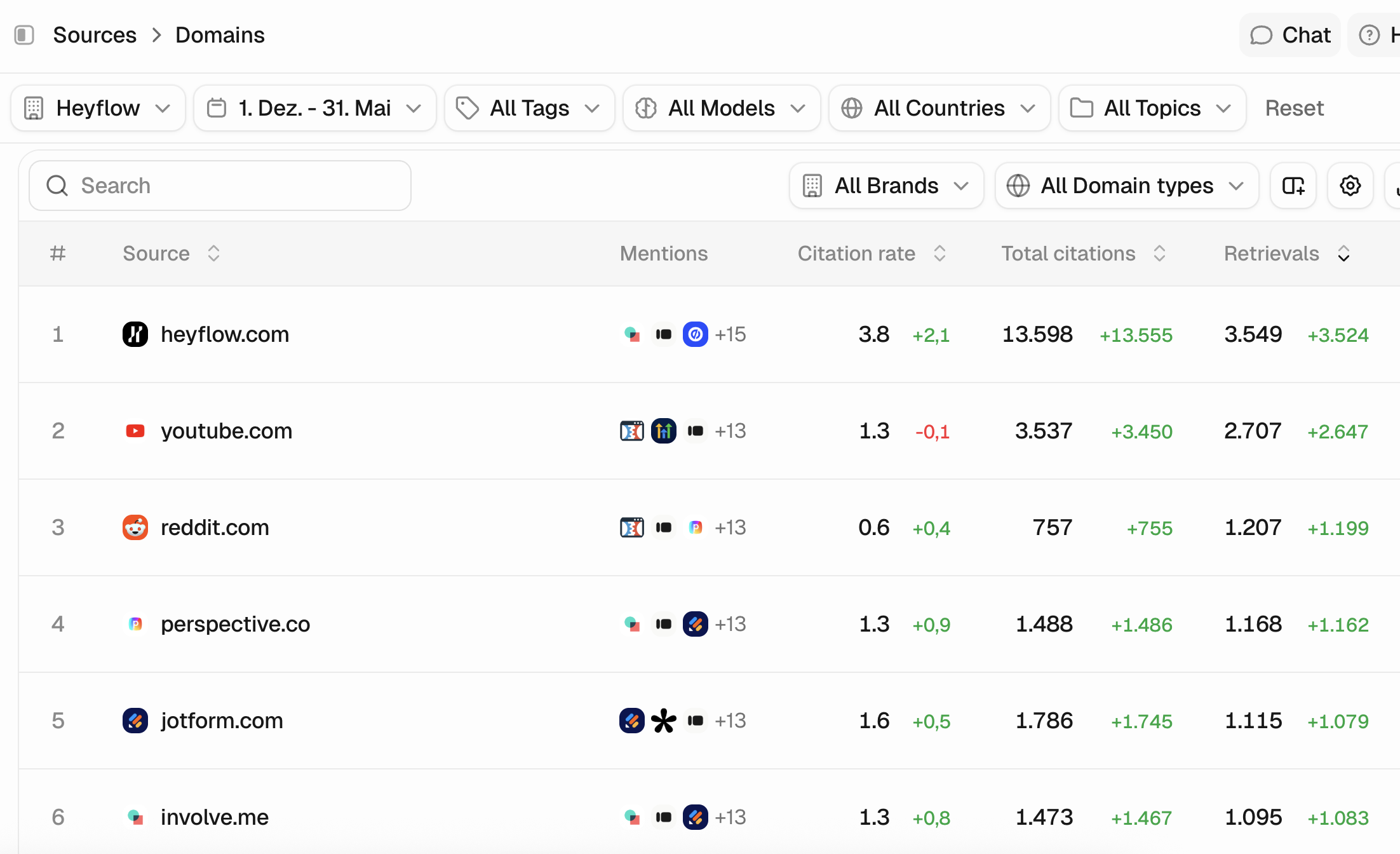The height and width of the screenshot is (854, 1400).
Task: Click the Mentions column header
Action: tap(664, 254)
